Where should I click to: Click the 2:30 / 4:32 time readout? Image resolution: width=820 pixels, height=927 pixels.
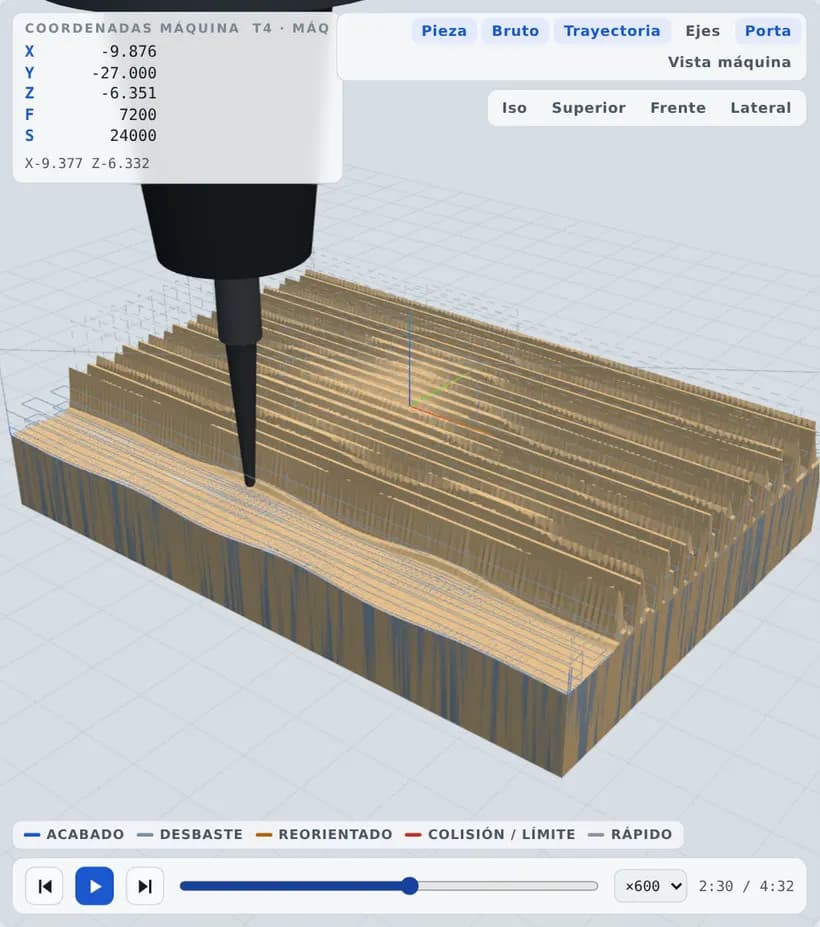pyautogui.click(x=746, y=886)
